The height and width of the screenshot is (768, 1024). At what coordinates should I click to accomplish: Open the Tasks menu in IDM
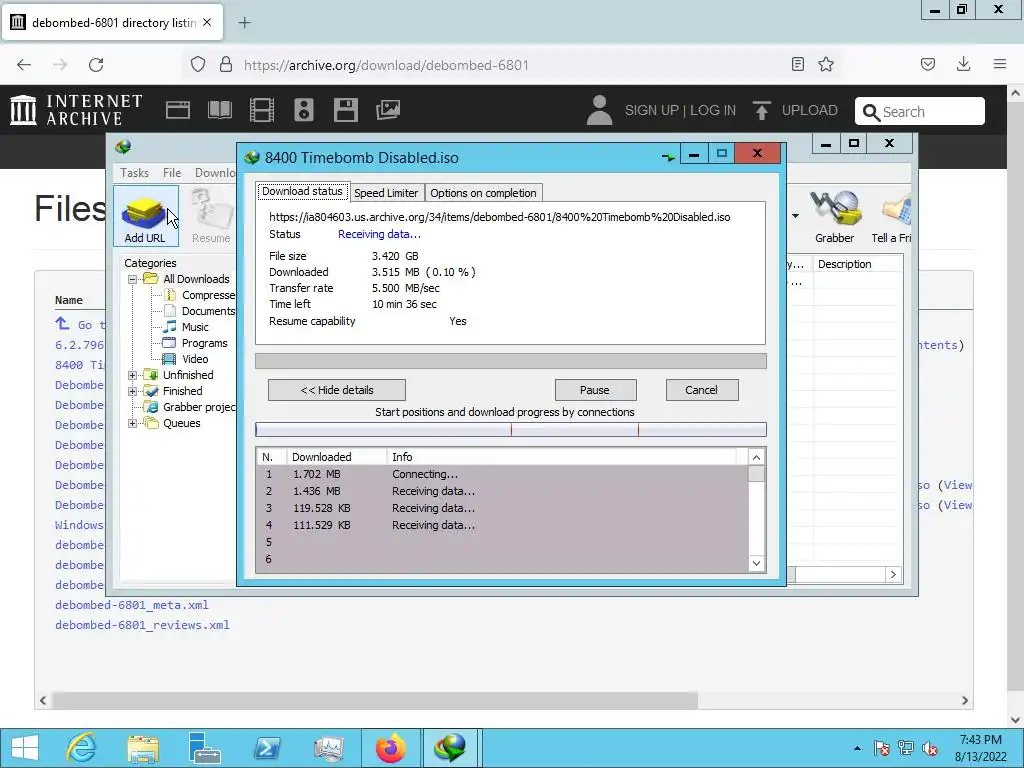click(x=135, y=172)
